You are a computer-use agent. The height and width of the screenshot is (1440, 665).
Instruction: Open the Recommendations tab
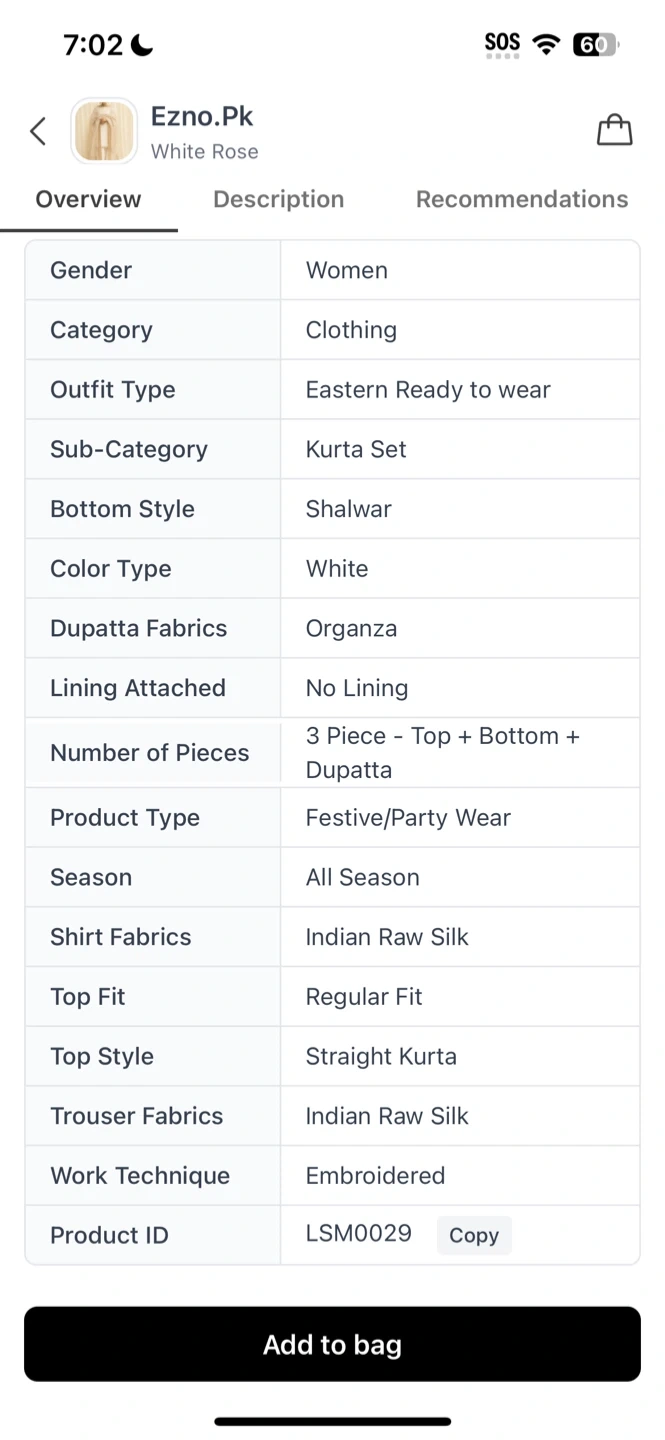(522, 199)
